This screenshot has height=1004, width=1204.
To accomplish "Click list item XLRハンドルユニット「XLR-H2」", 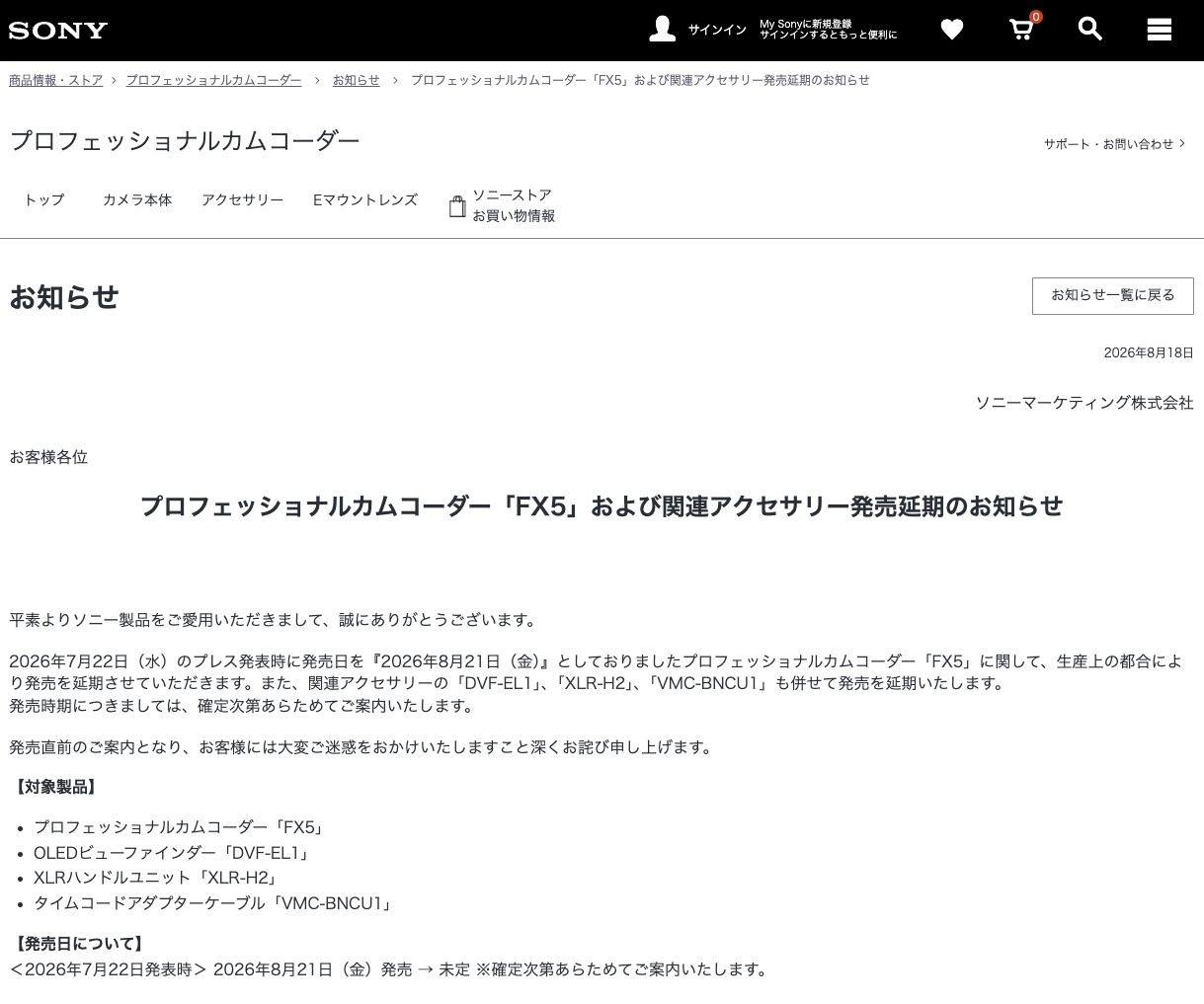I will pyautogui.click(x=157, y=878).
